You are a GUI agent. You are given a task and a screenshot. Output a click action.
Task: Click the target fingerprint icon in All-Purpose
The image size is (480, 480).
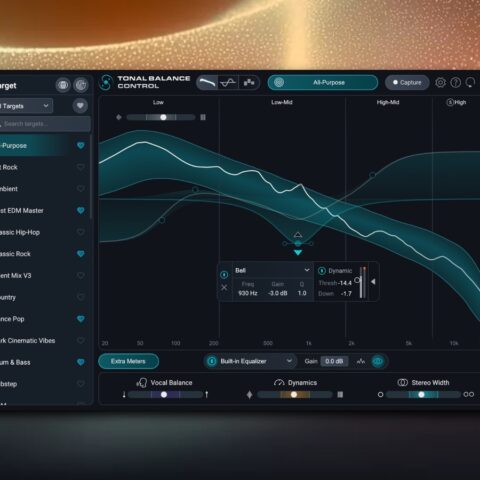(x=279, y=82)
